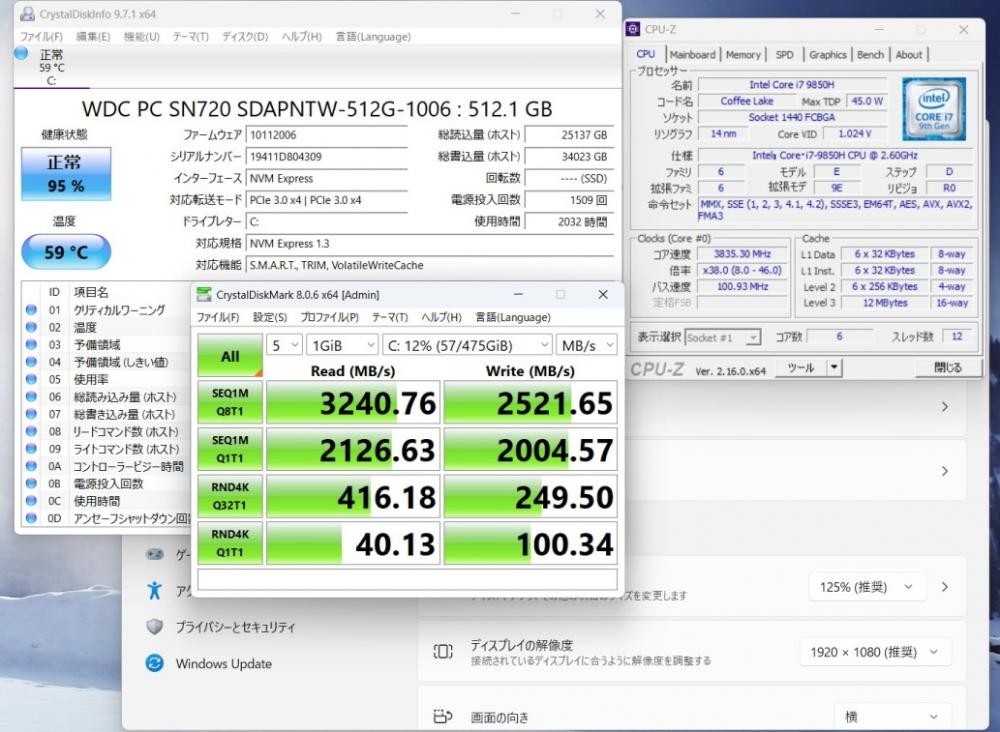Run the SEQ1M Q8T1 benchmark test
This screenshot has width=1000, height=732.
point(230,401)
